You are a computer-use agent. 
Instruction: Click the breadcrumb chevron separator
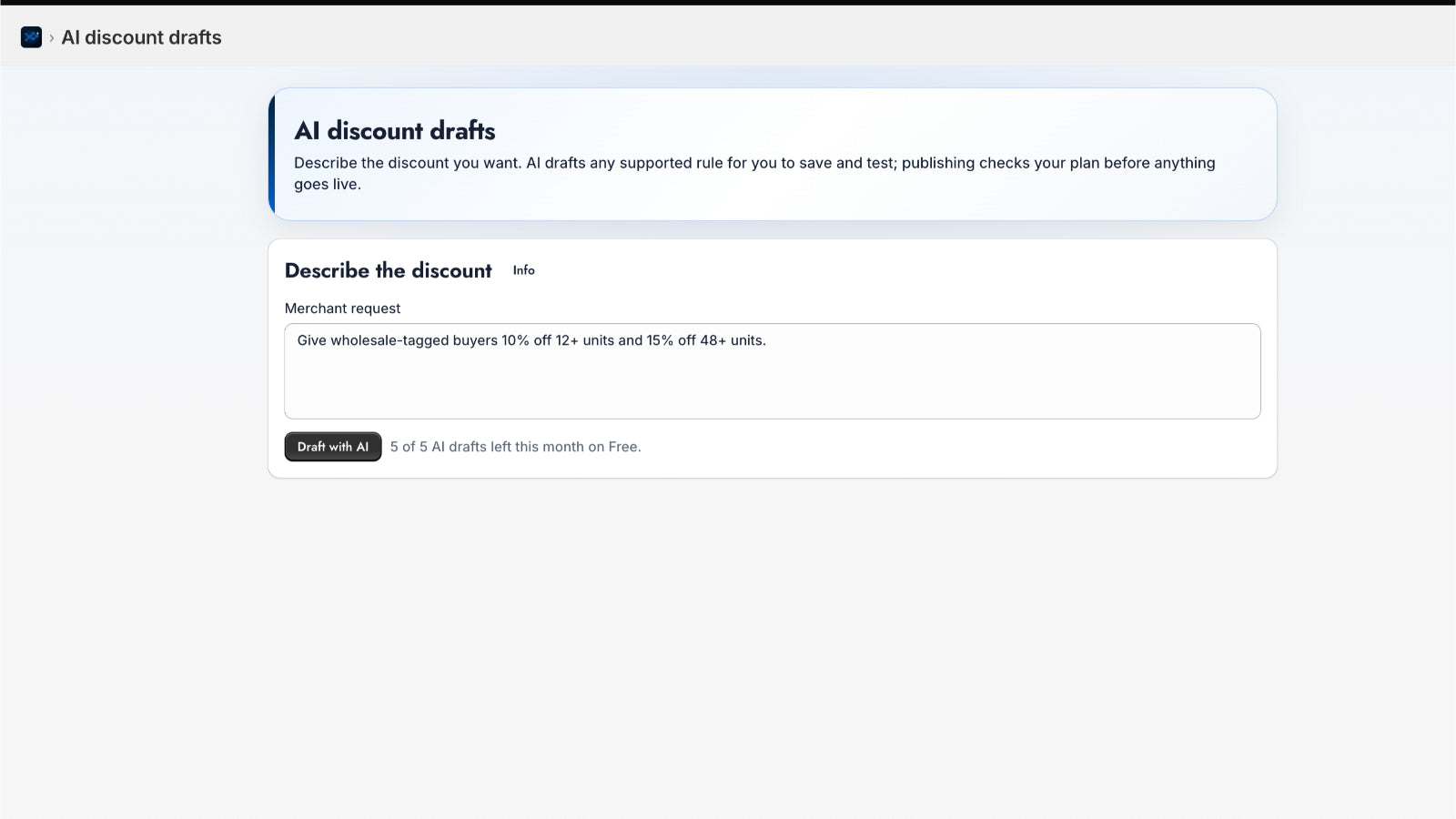52,38
